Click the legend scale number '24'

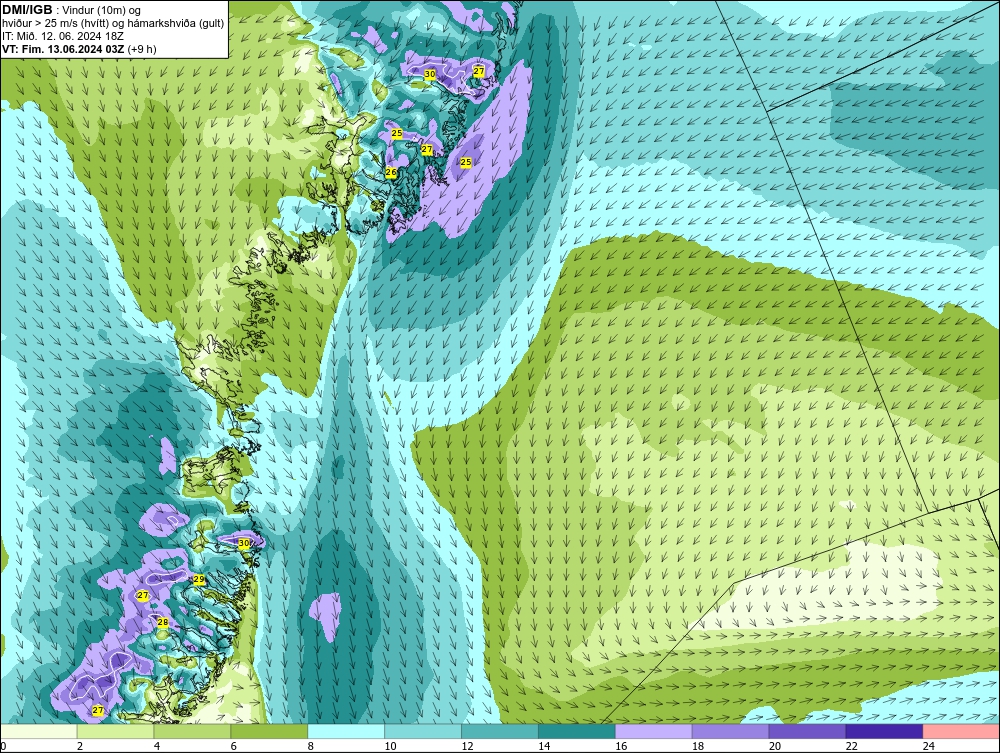coord(928,746)
